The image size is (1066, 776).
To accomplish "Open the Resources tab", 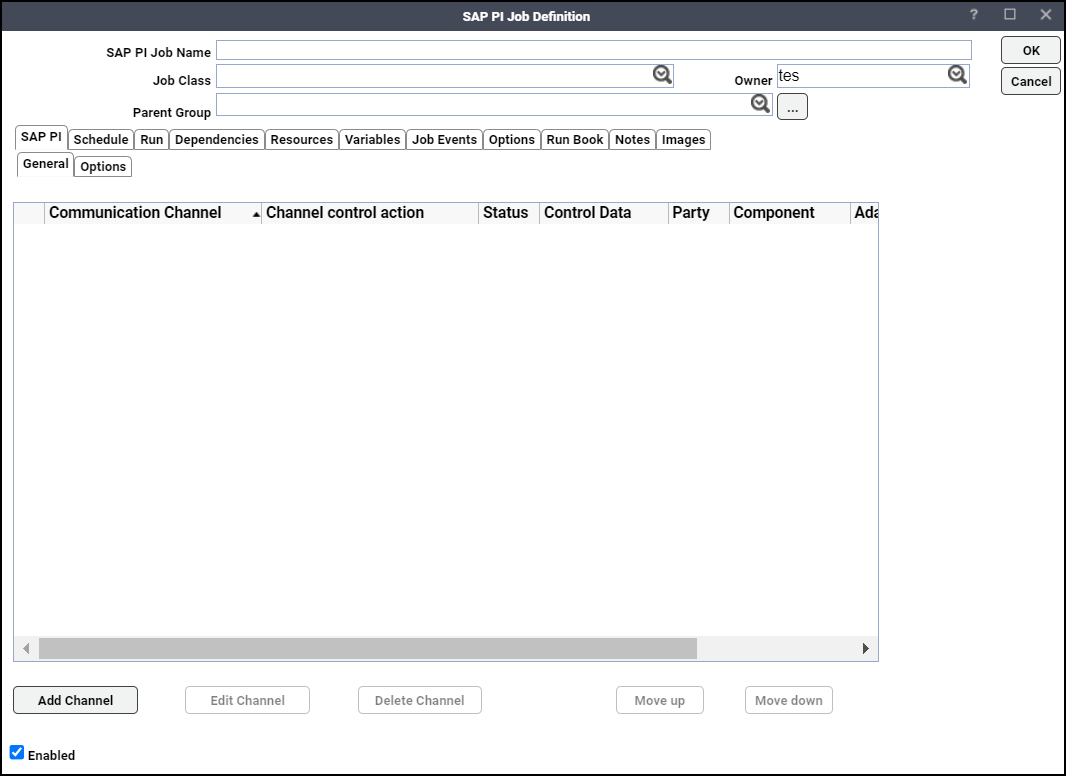I will point(302,139).
